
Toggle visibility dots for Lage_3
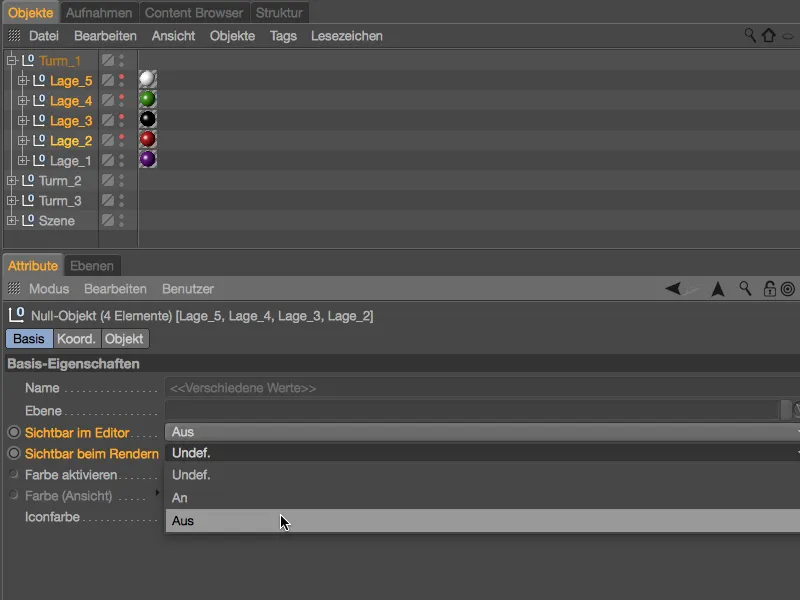coord(121,120)
